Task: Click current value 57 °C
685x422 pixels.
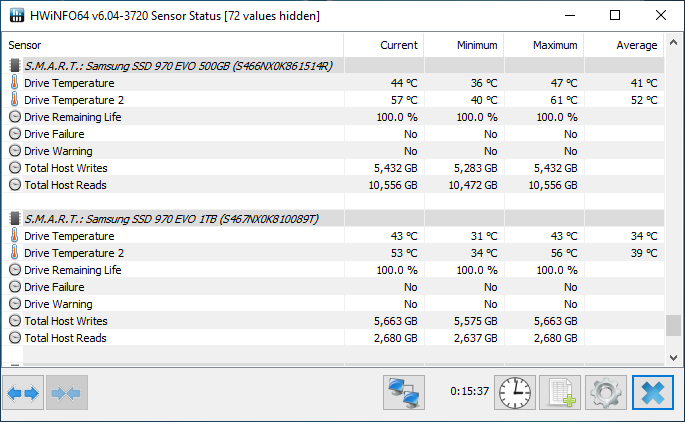Action: point(404,100)
